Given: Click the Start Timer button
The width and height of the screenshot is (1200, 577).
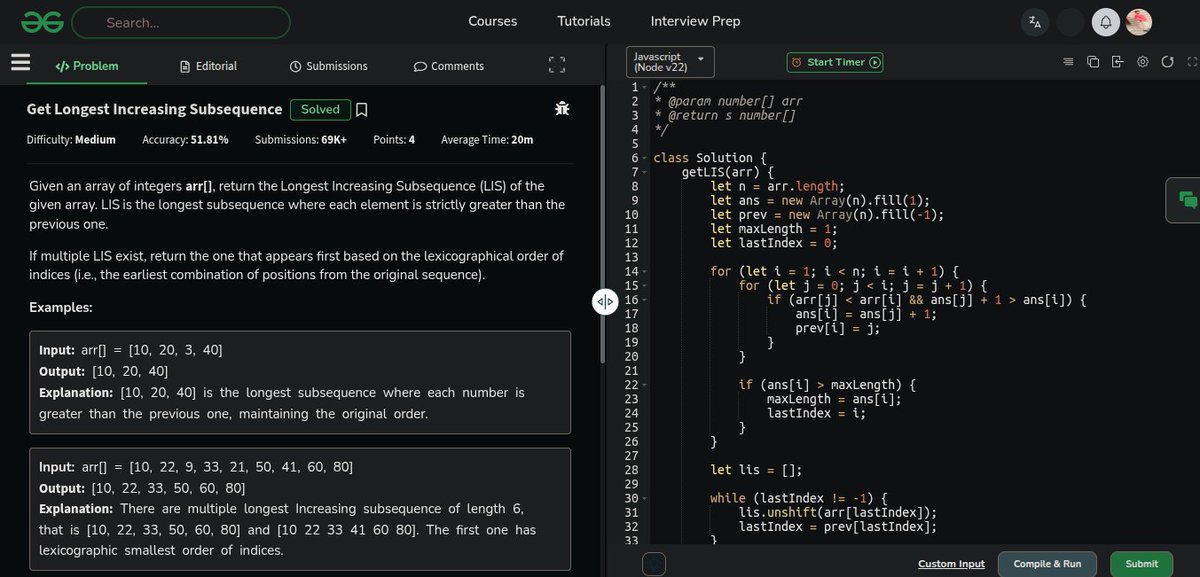Looking at the screenshot, I should 835,62.
